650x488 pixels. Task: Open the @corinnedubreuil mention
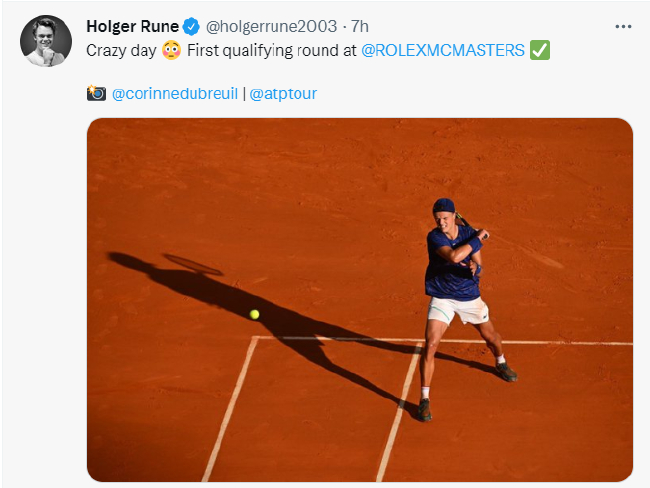175,94
